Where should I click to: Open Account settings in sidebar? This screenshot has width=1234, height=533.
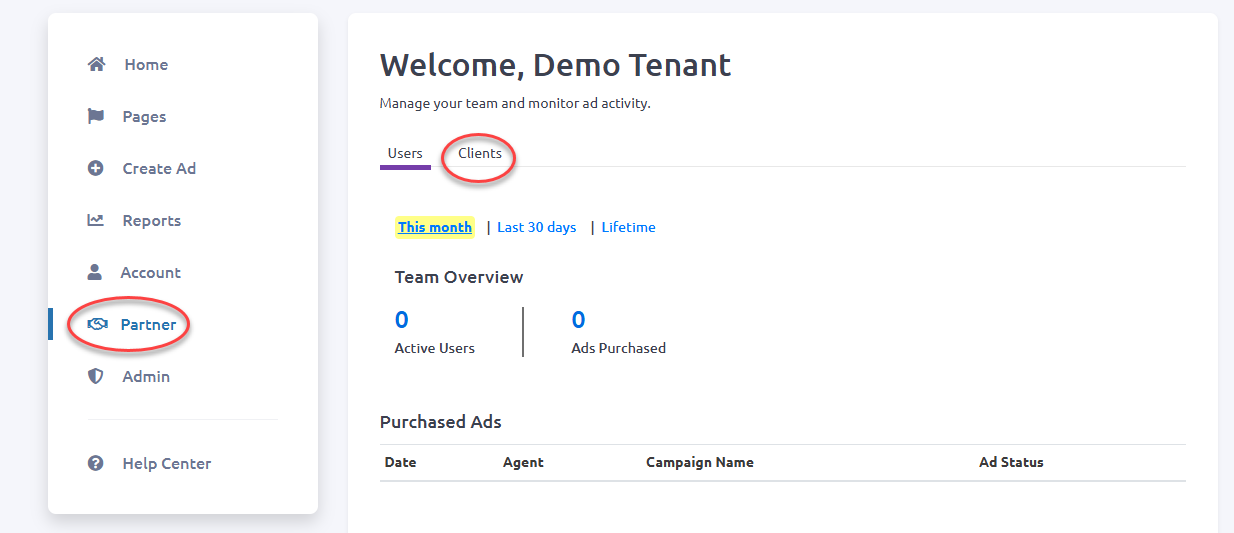pyautogui.click(x=150, y=272)
